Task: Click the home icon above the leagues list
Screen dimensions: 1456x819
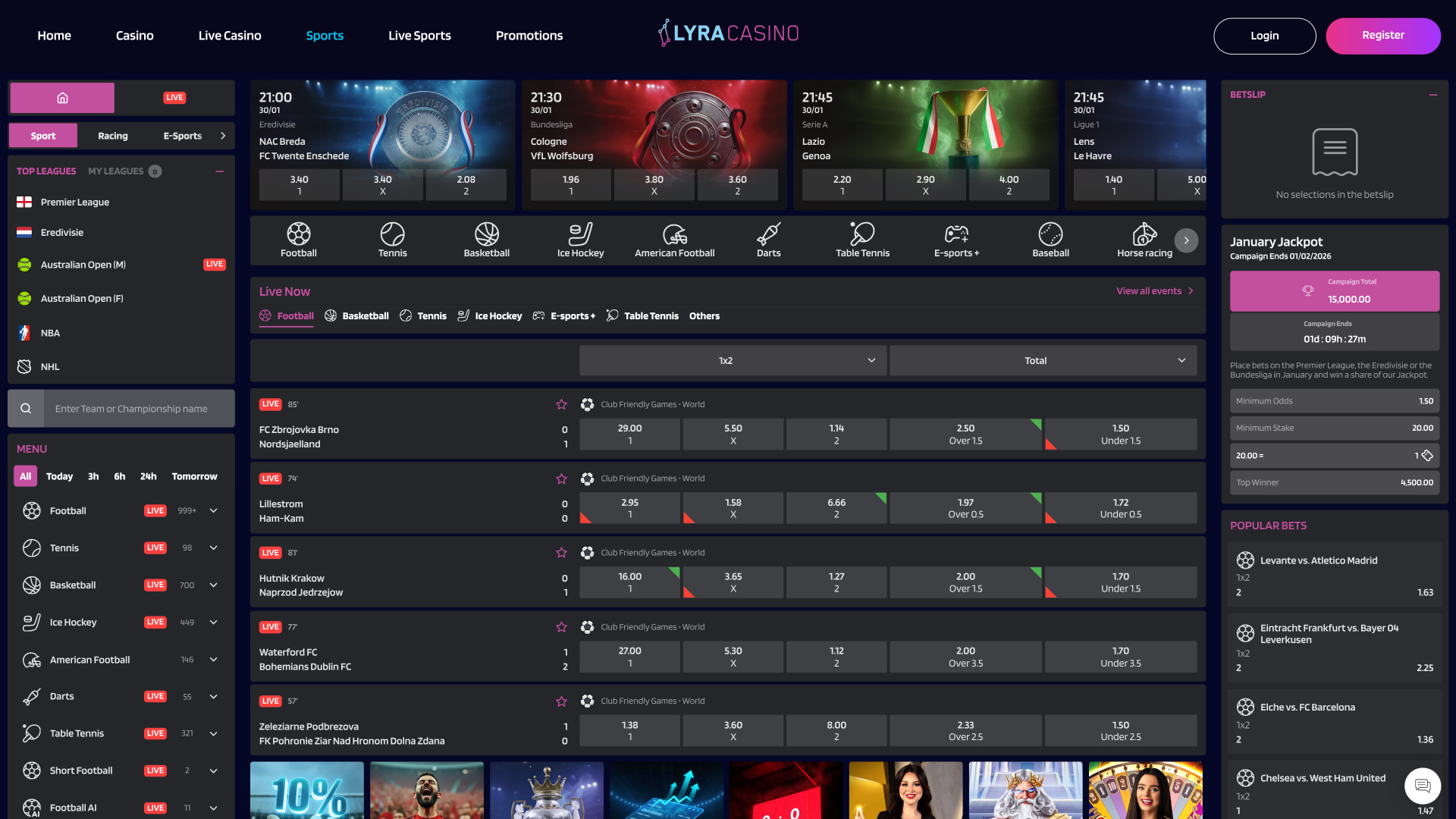Action: pos(61,98)
